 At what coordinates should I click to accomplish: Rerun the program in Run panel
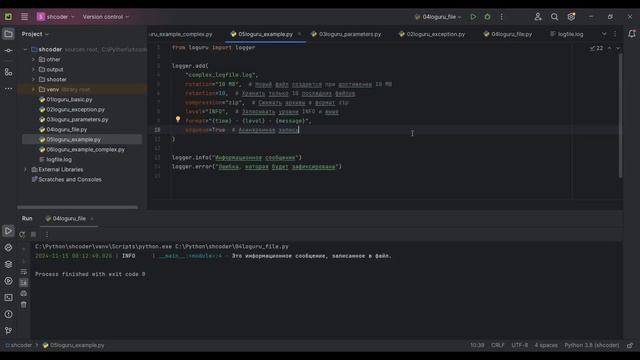22,234
